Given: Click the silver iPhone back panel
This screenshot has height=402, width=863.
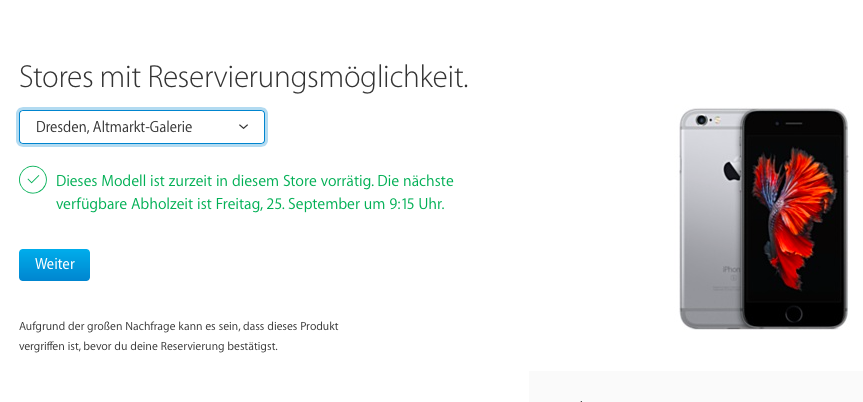Looking at the screenshot, I should tap(710, 220).
